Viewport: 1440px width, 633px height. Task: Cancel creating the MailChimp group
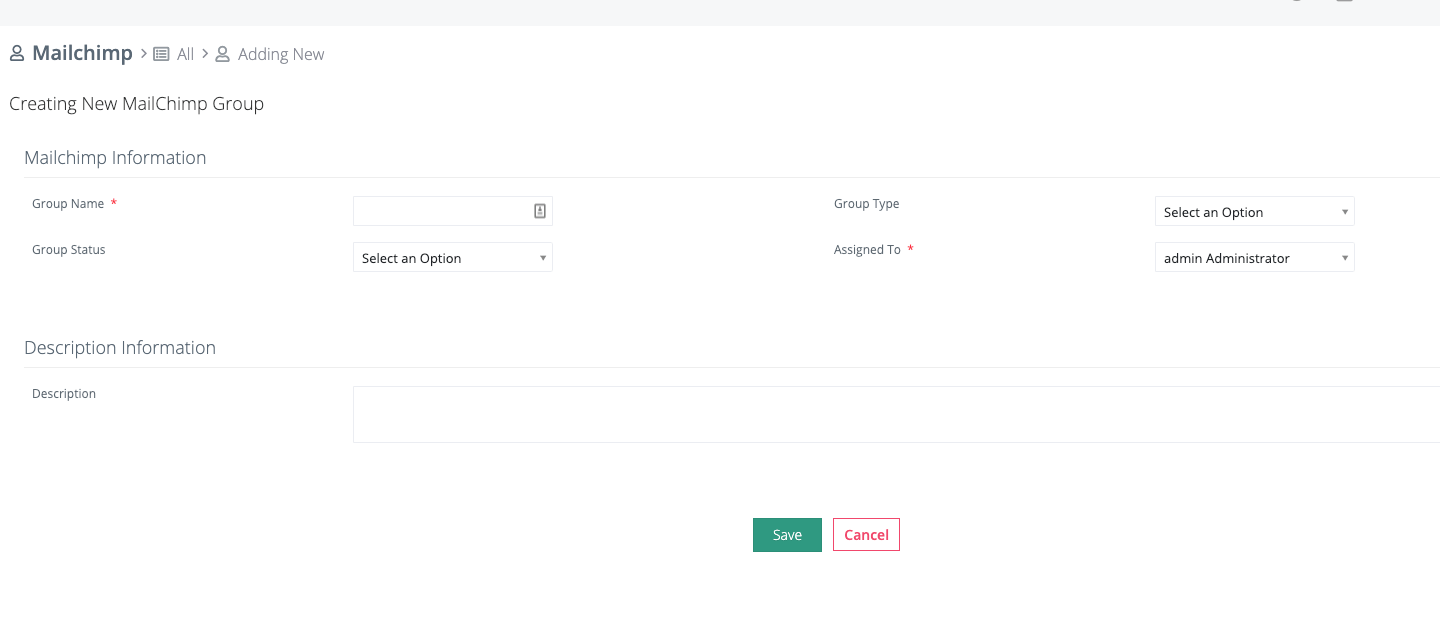tap(866, 534)
